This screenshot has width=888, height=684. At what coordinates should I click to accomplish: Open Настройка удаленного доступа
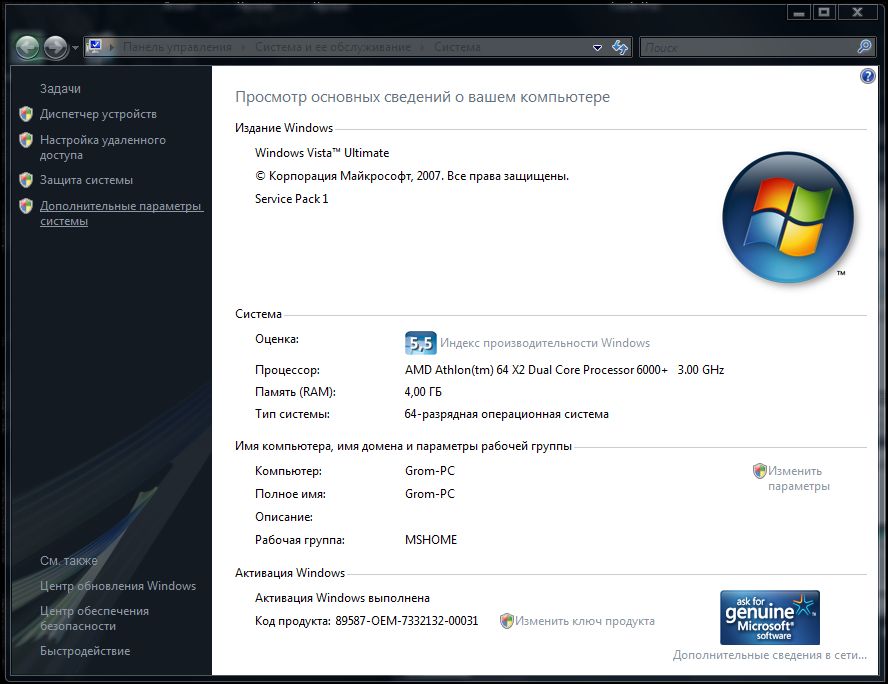pos(103,147)
